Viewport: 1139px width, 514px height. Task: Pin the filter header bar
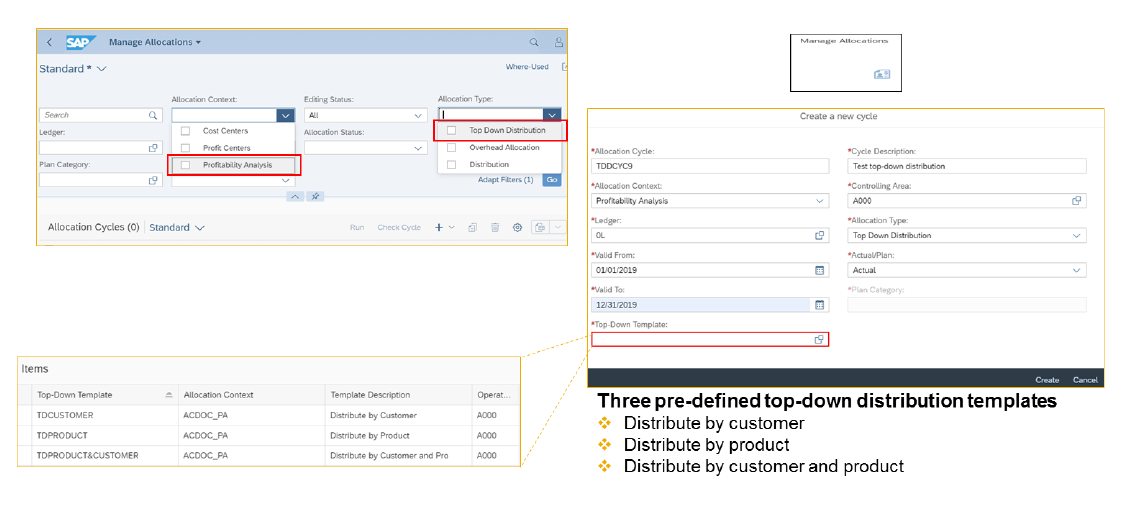(x=314, y=196)
